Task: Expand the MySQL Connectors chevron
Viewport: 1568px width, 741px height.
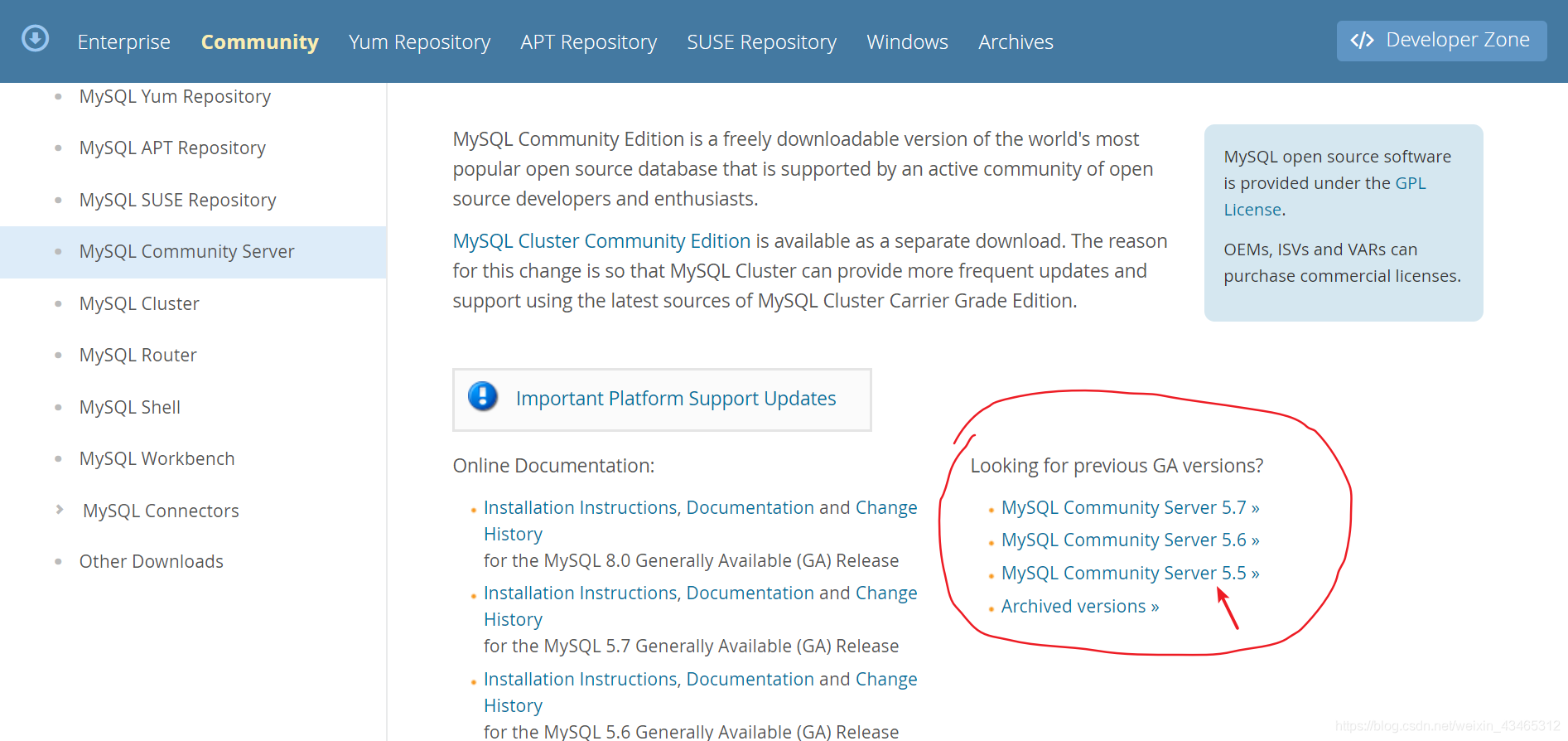Action: point(60,510)
